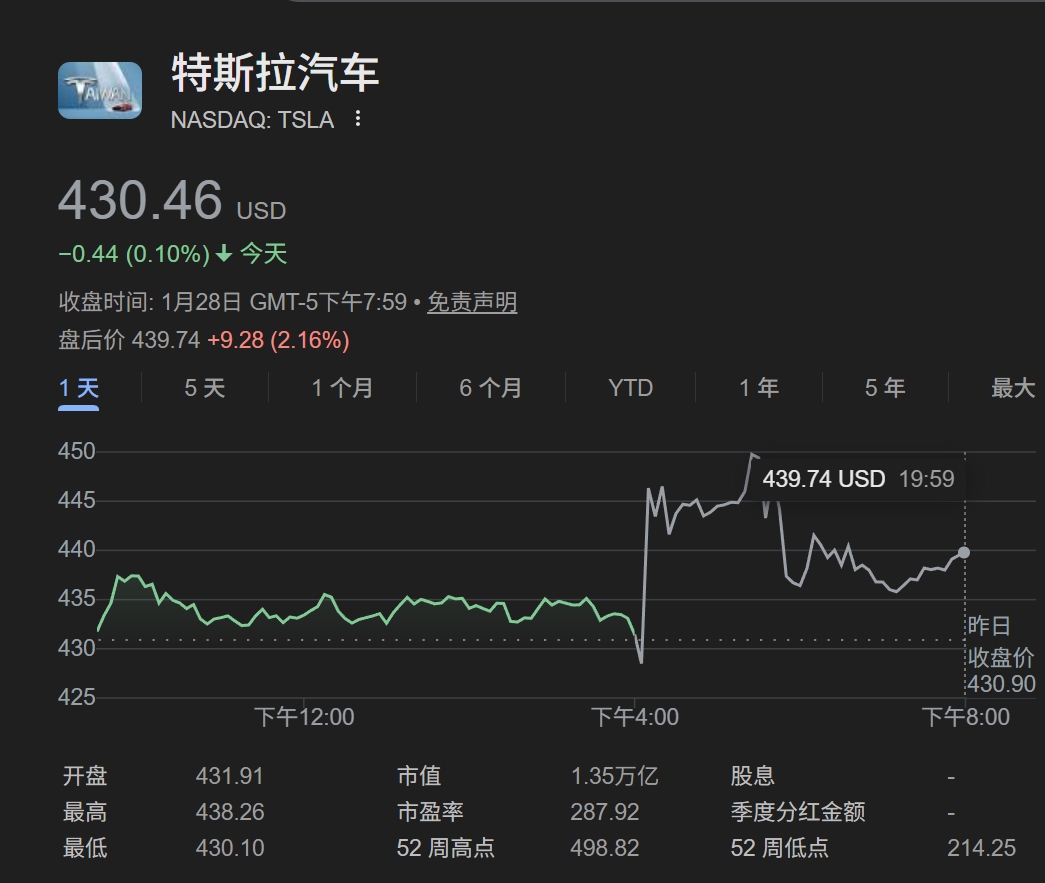Select the YTD range tab
Screen dimensions: 1045x883
tap(630, 388)
